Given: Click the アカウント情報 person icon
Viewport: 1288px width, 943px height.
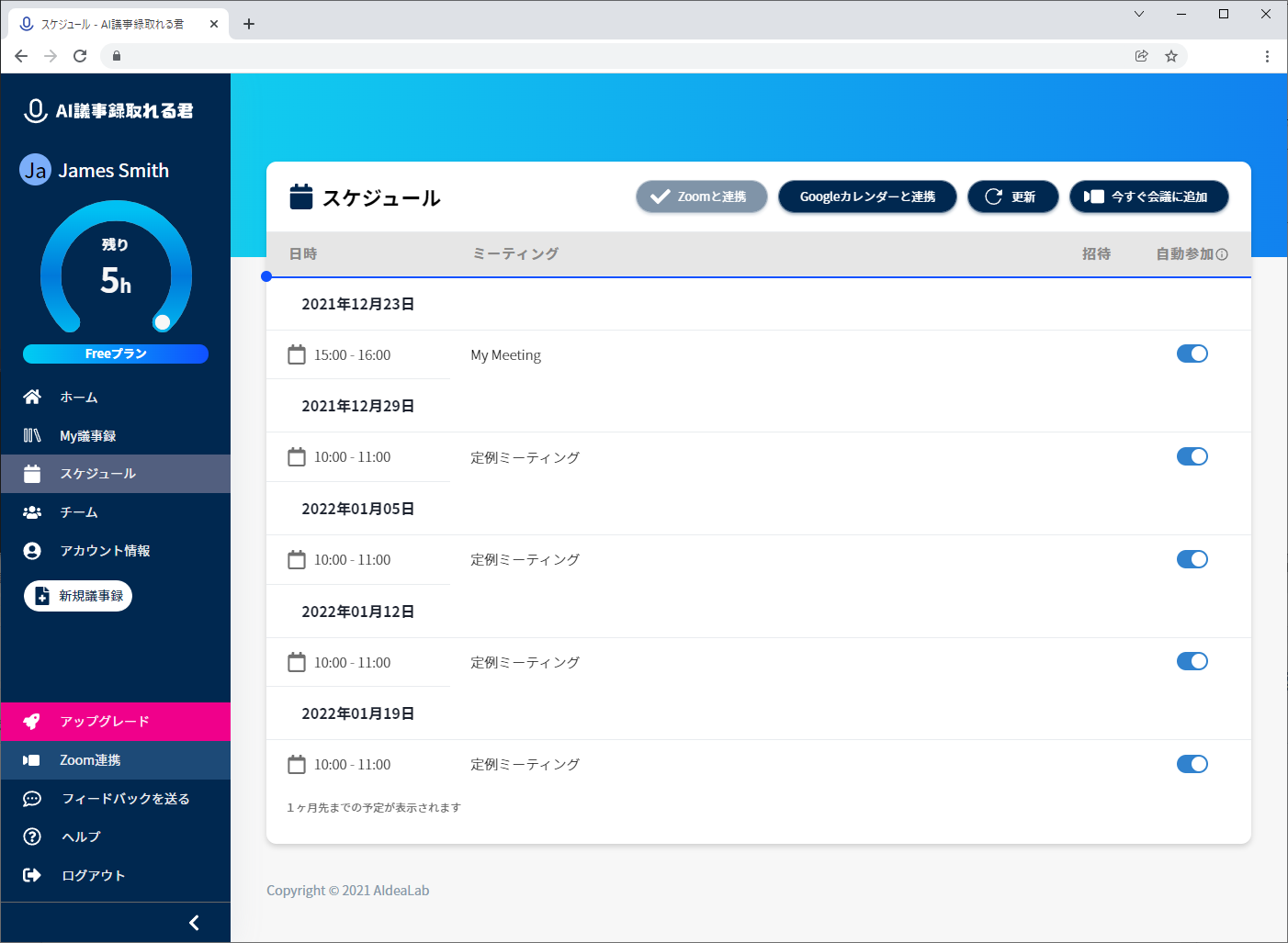Looking at the screenshot, I should 32,550.
